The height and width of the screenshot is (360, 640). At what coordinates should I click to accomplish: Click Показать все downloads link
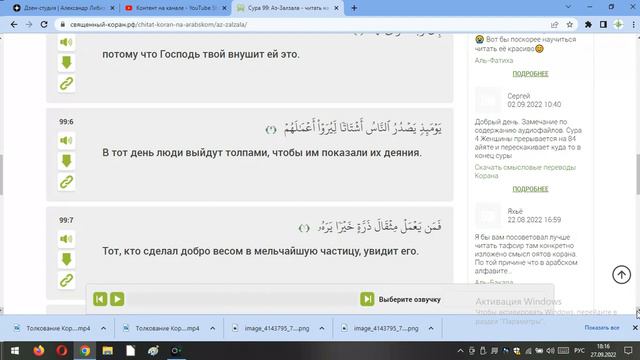[x=602, y=328]
